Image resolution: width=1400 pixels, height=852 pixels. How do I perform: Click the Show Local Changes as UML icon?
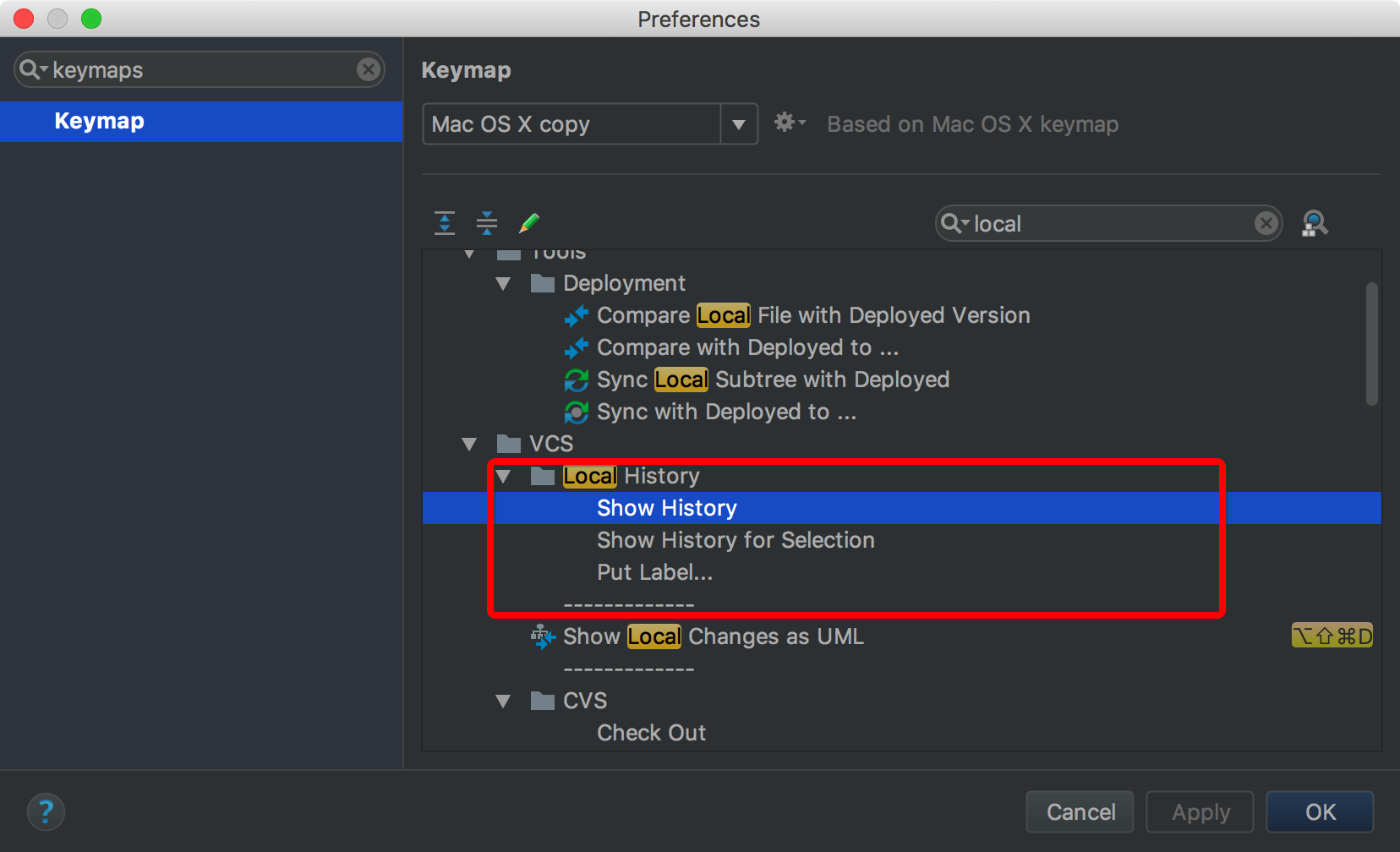tap(543, 636)
